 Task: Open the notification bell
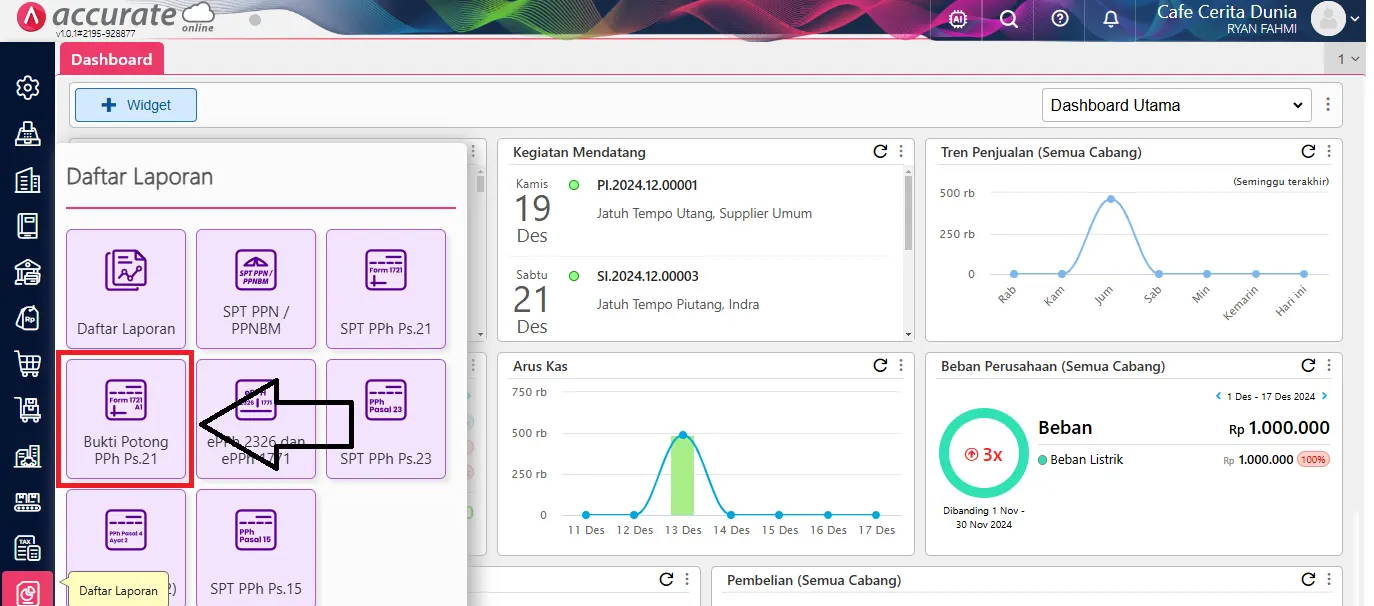1110,19
